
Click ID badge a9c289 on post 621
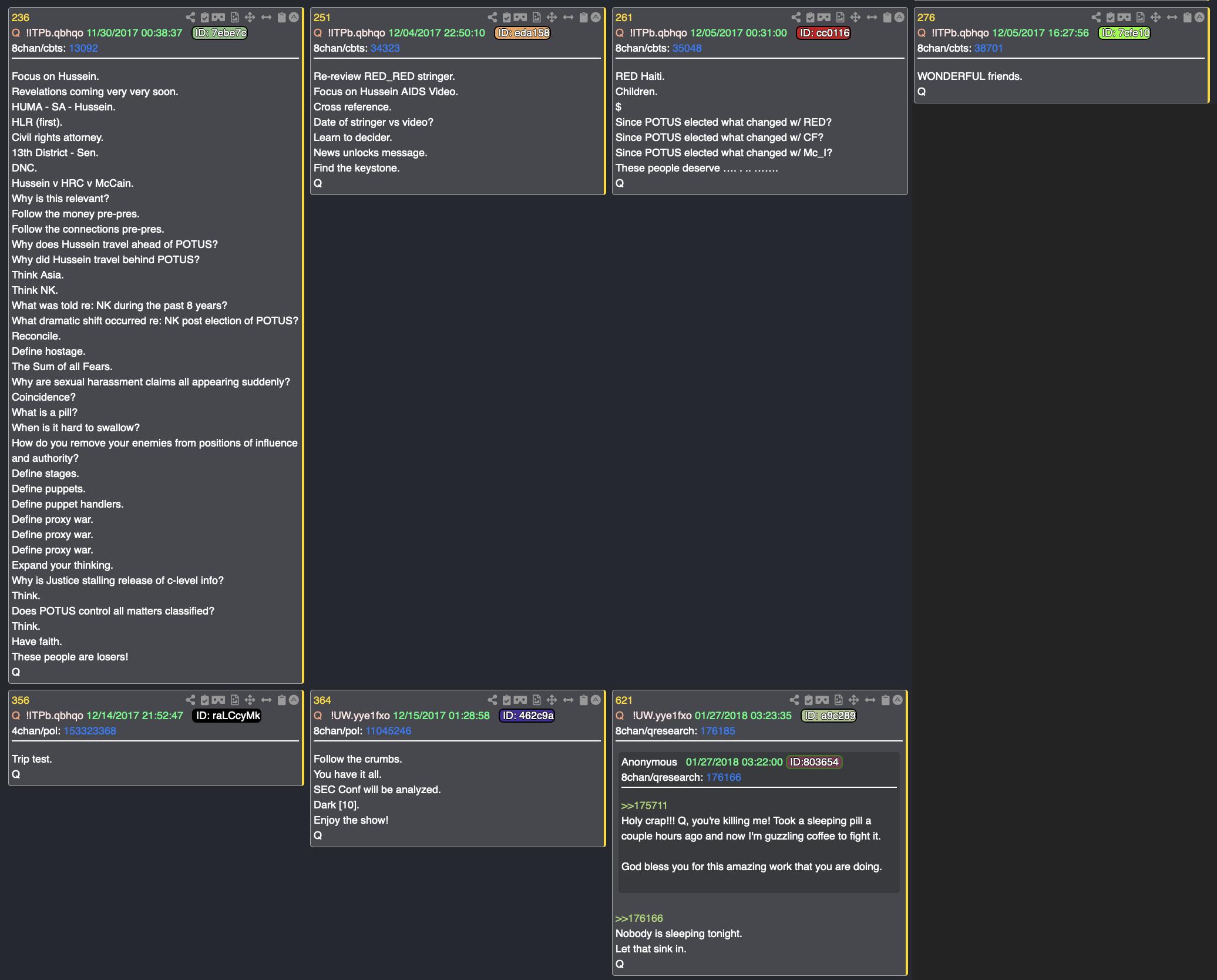(829, 716)
